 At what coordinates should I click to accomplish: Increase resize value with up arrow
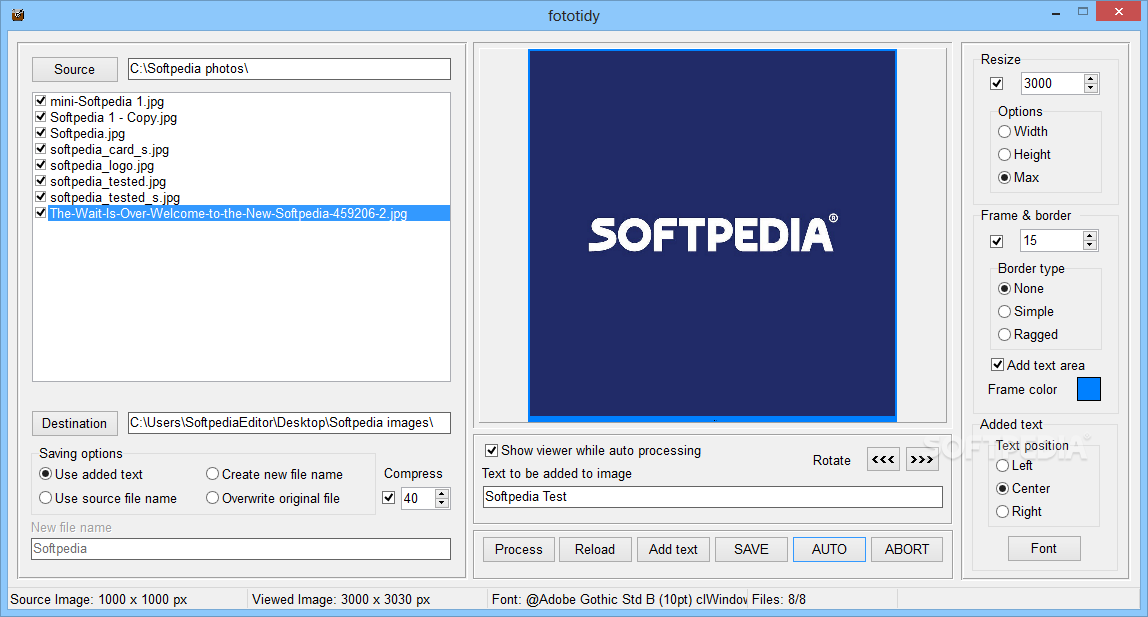(1091, 78)
